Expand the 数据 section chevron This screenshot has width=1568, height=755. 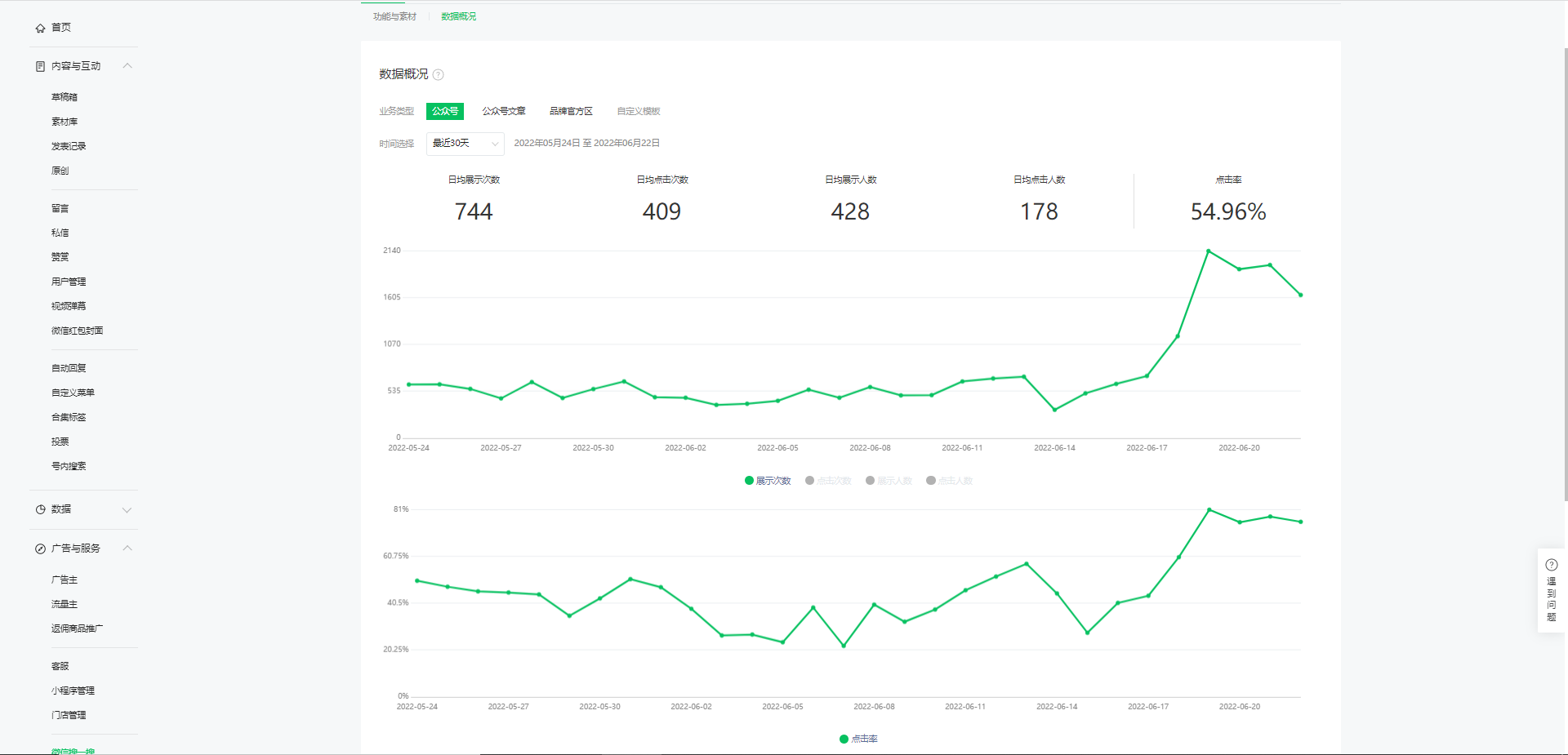point(127,510)
